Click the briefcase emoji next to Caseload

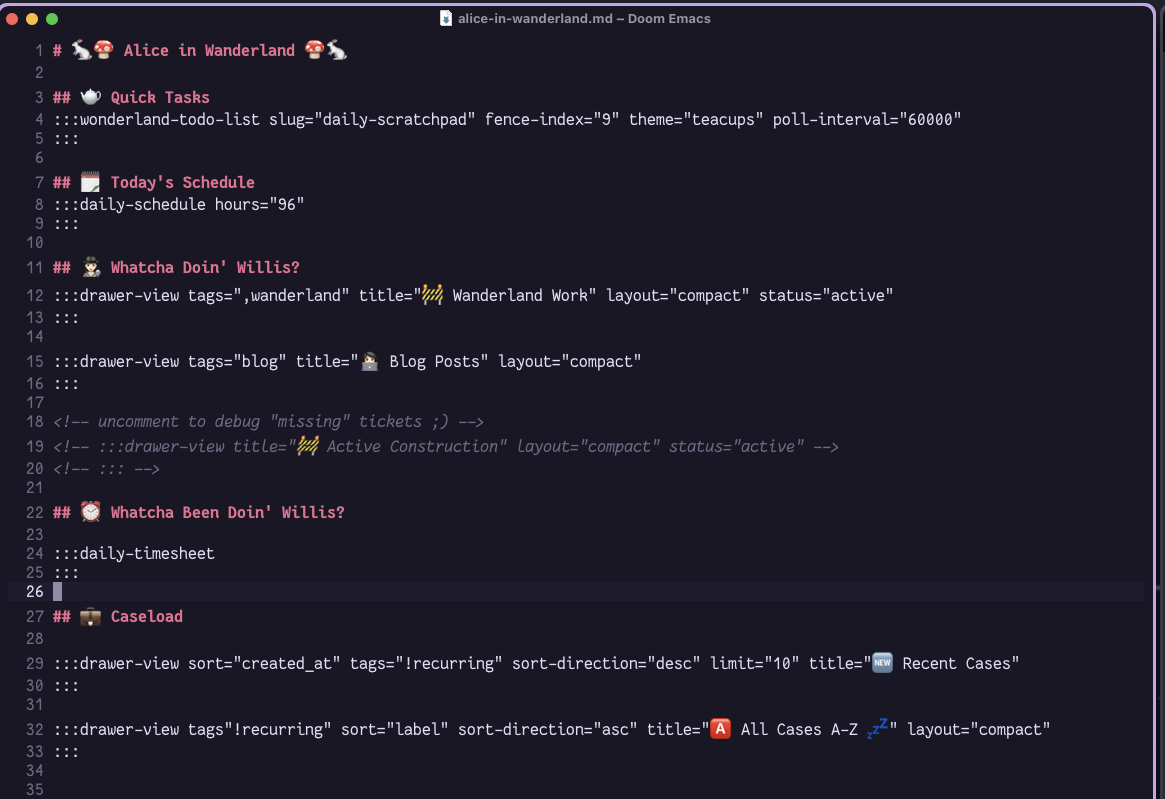pos(91,616)
